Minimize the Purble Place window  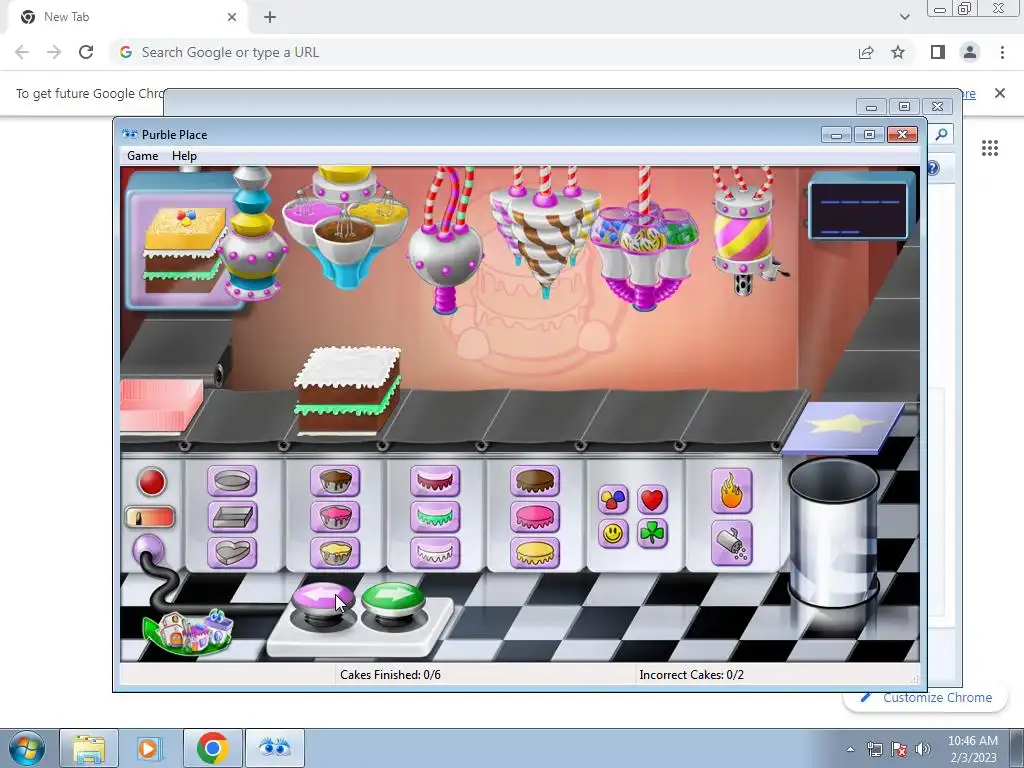(x=836, y=135)
